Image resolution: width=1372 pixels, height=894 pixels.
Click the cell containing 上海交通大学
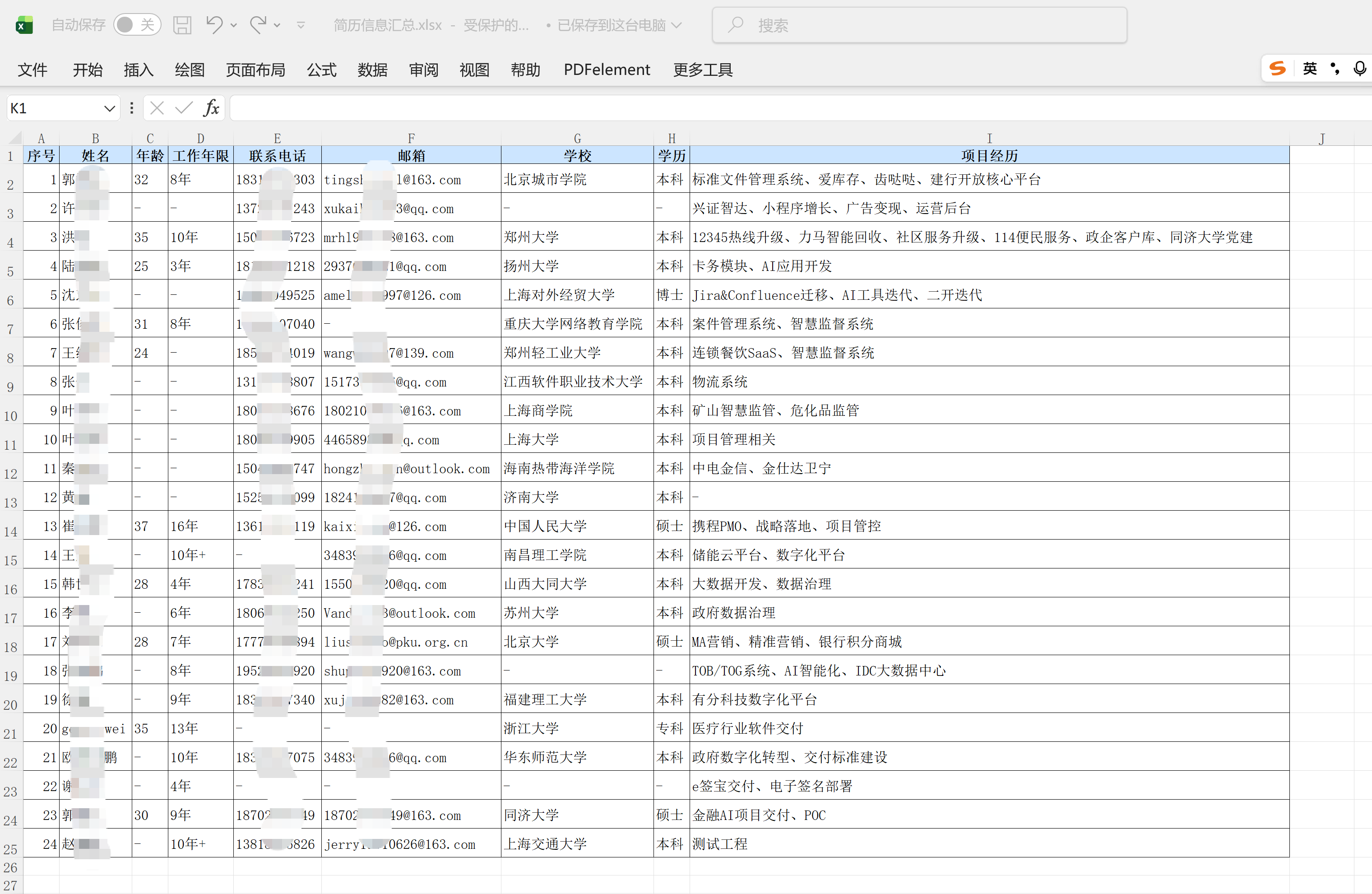(x=577, y=843)
